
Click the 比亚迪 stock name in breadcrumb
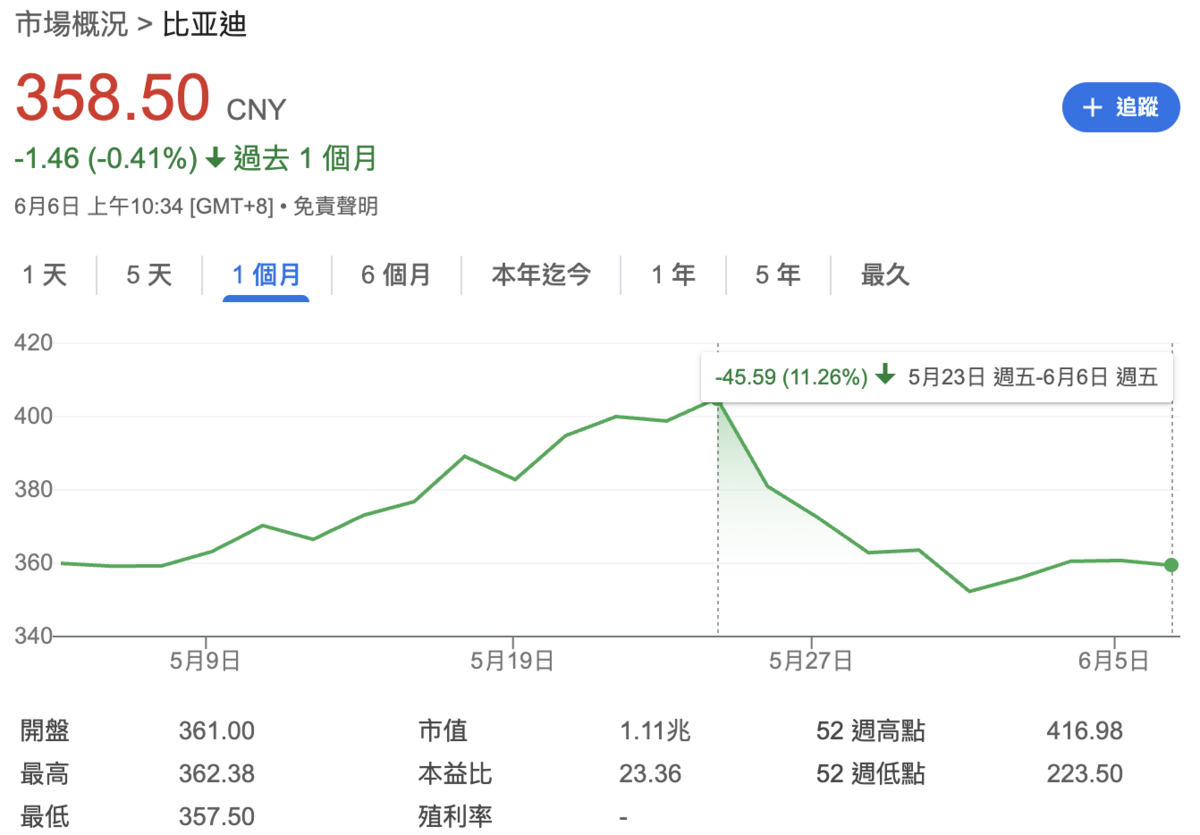point(204,24)
